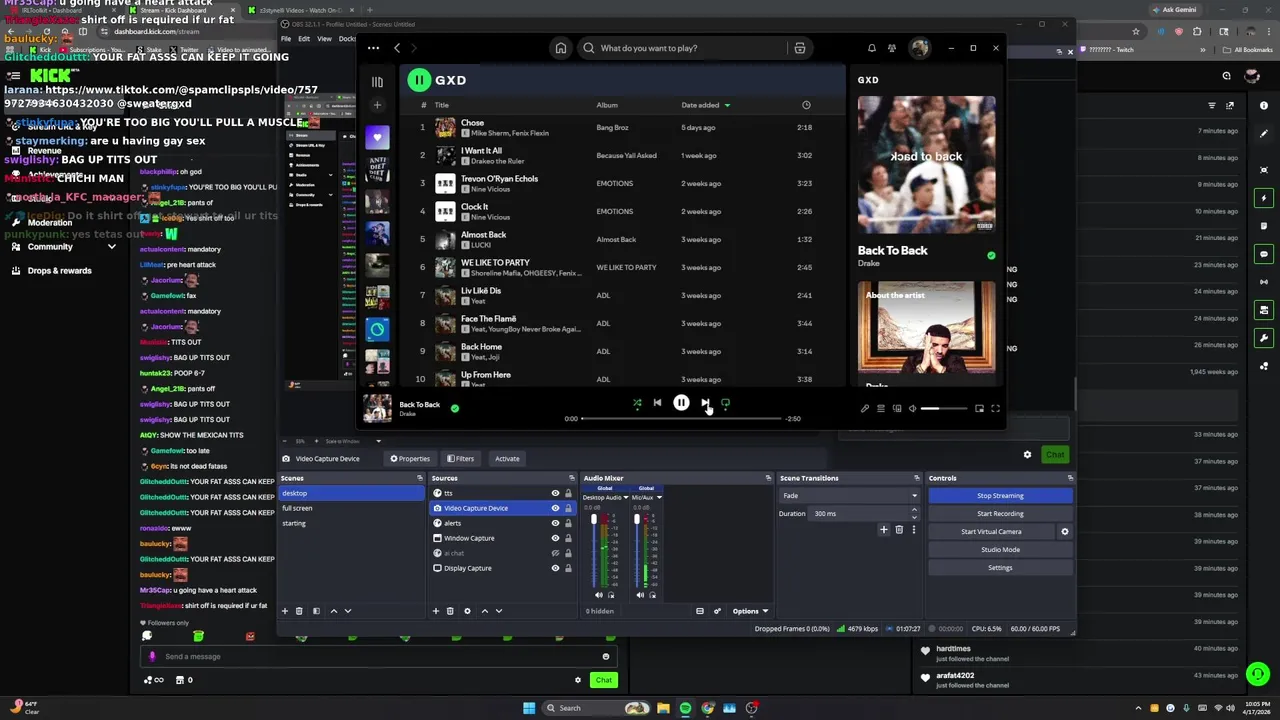Hide the alerts source
1280x720 pixels.
tap(555, 523)
